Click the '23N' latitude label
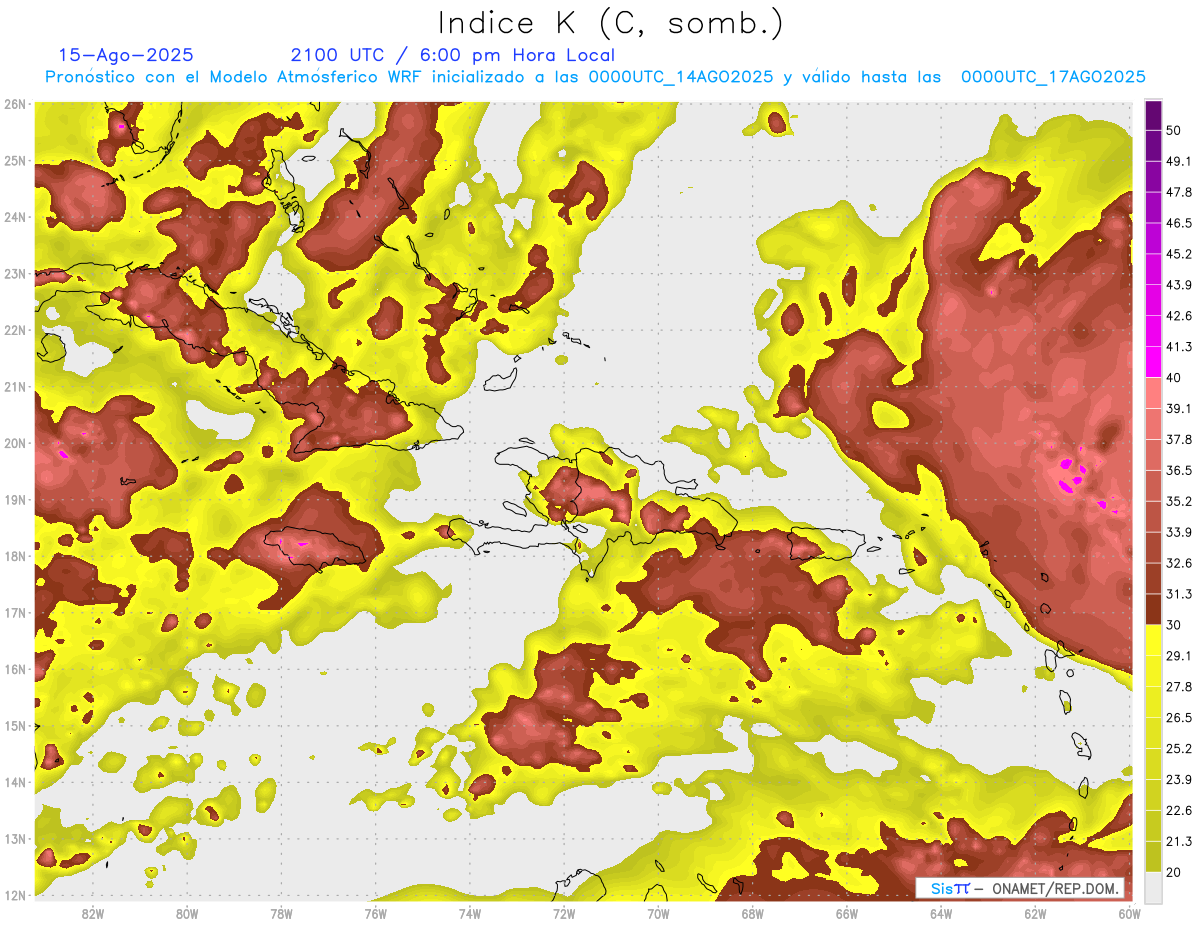The width and height of the screenshot is (1200, 927). point(15,274)
